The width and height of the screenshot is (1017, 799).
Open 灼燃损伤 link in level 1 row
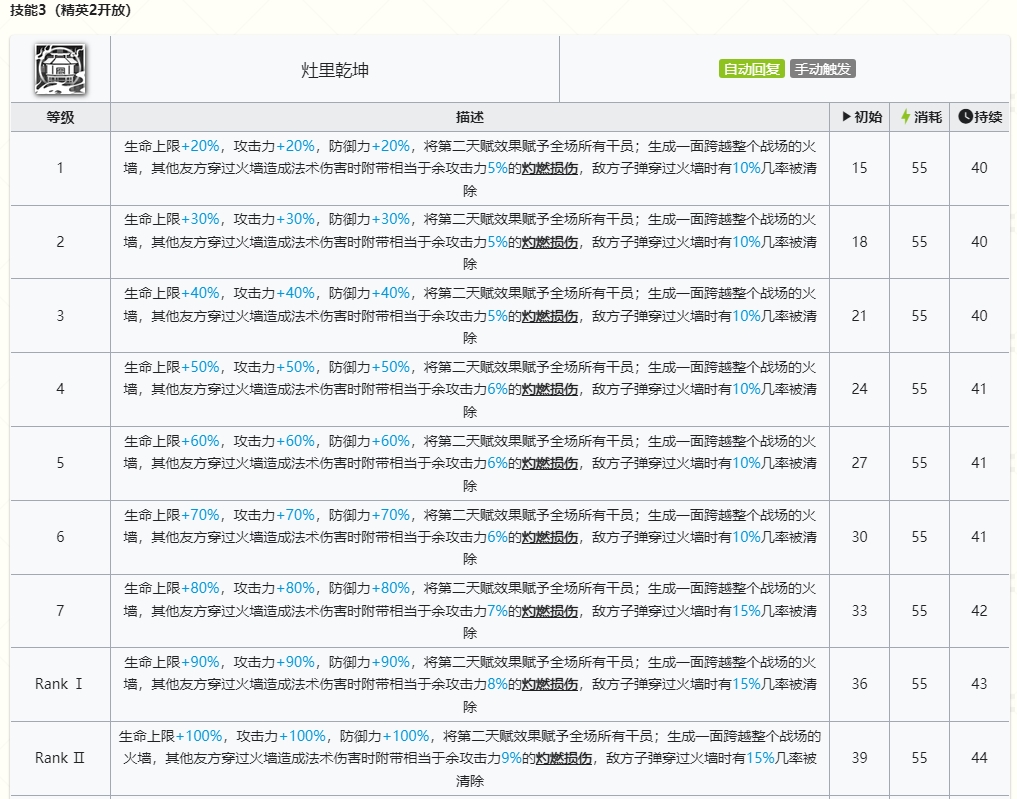549,168
